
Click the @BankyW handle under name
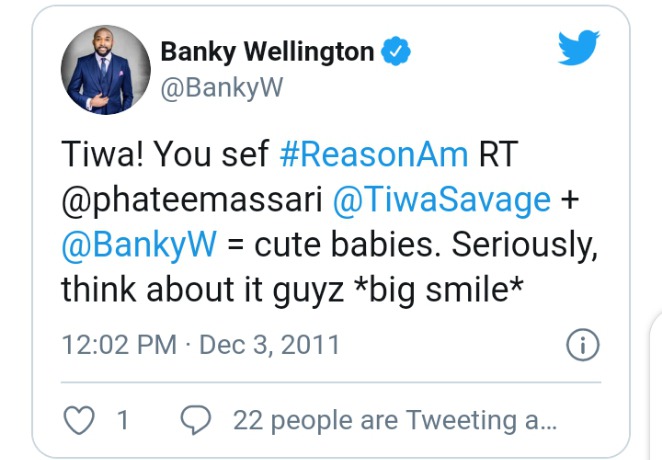pos(222,88)
